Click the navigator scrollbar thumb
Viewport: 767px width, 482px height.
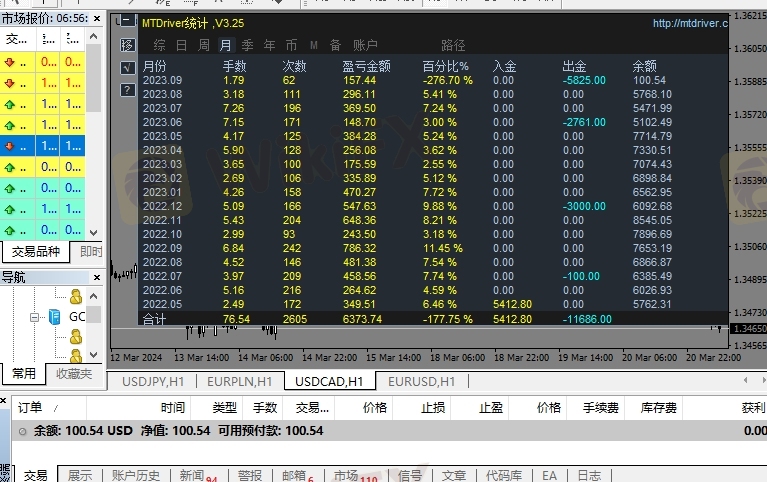click(94, 314)
